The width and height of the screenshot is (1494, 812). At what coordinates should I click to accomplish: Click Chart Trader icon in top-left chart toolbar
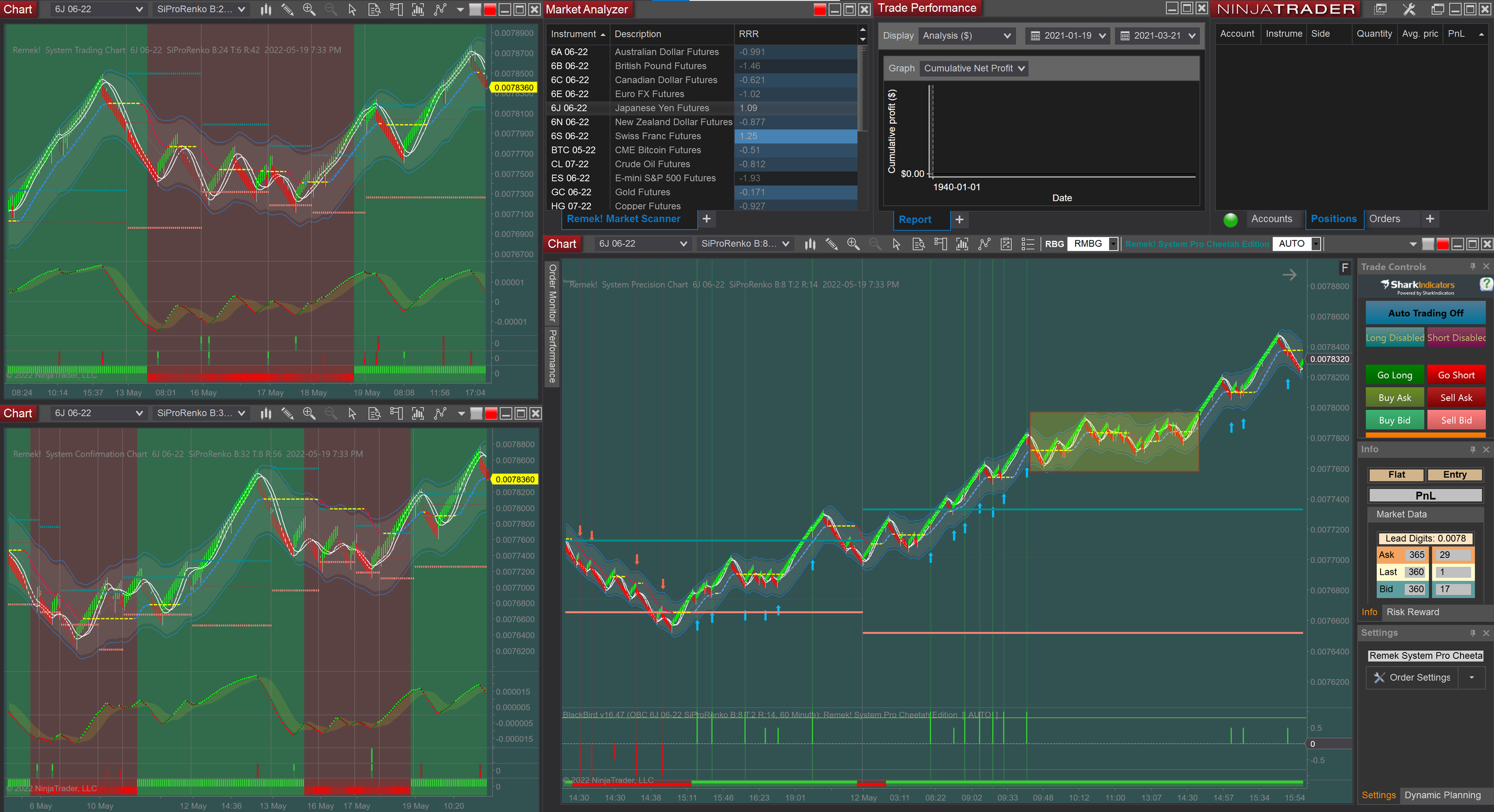(396, 10)
